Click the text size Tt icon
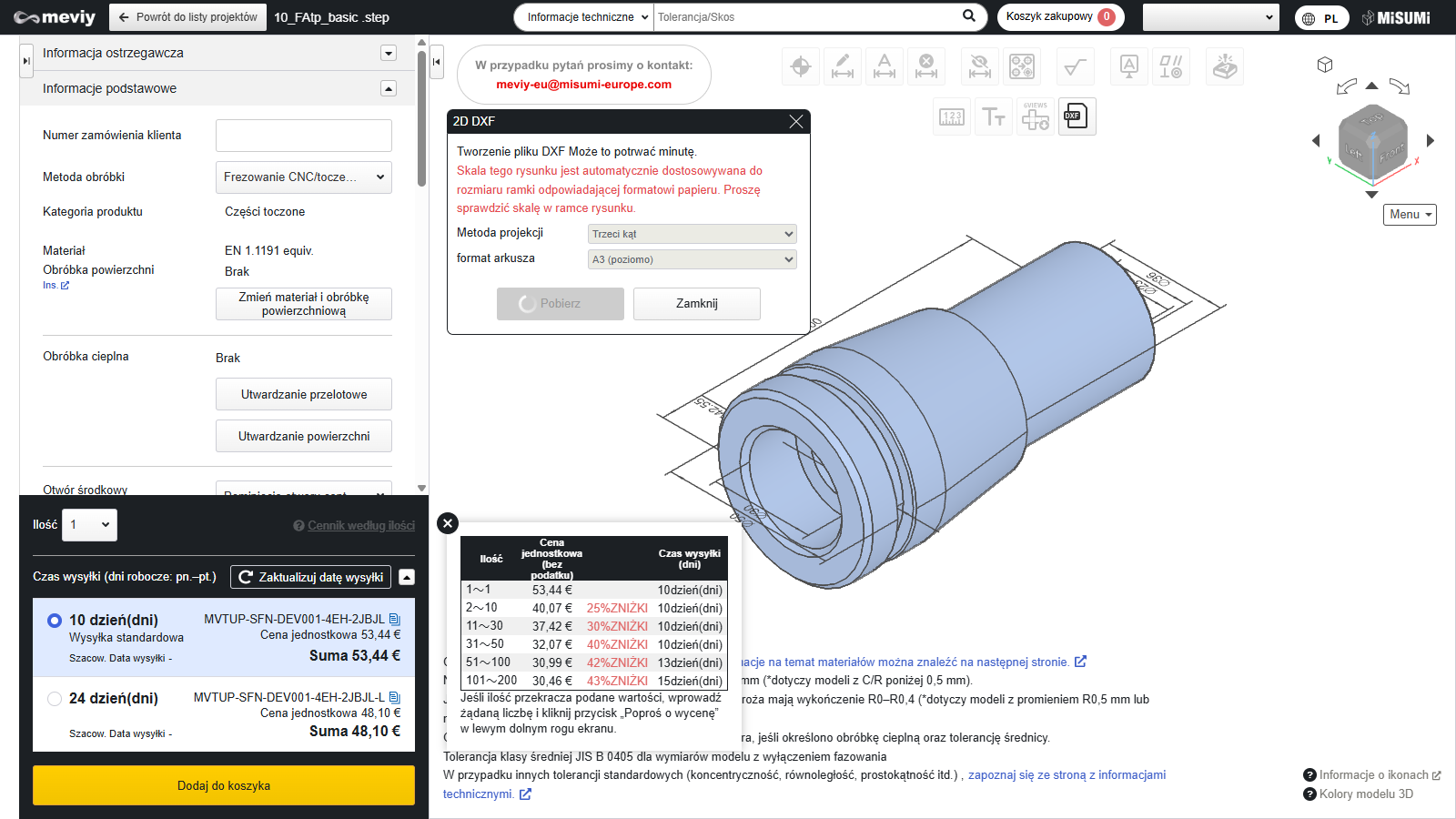 tap(994, 116)
